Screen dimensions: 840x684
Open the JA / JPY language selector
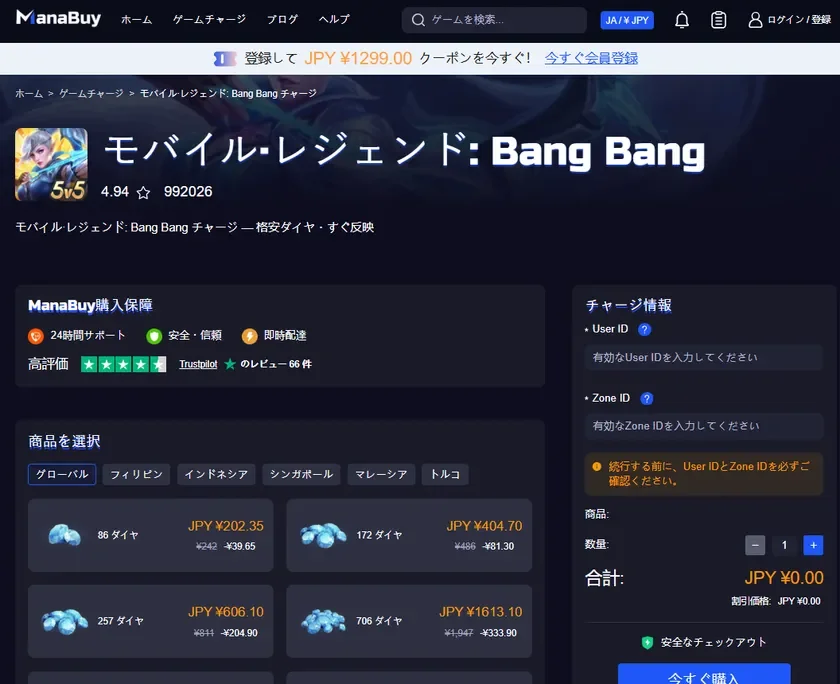tap(626, 19)
